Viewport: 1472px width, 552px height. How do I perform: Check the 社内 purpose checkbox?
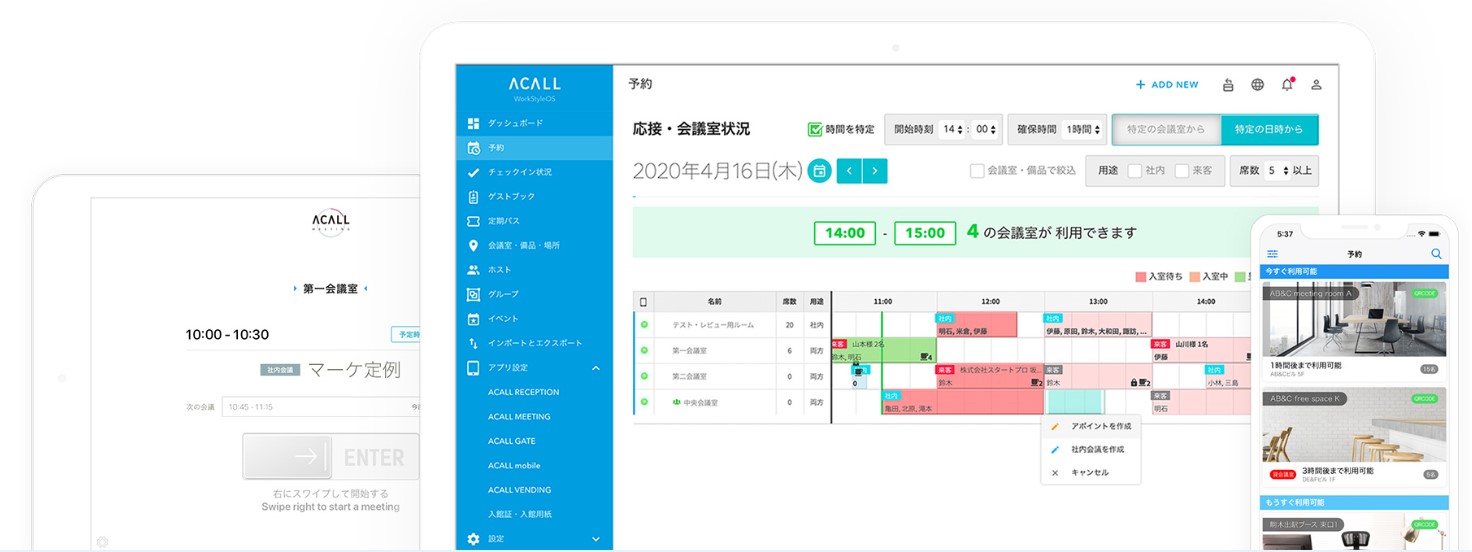pos(1134,171)
